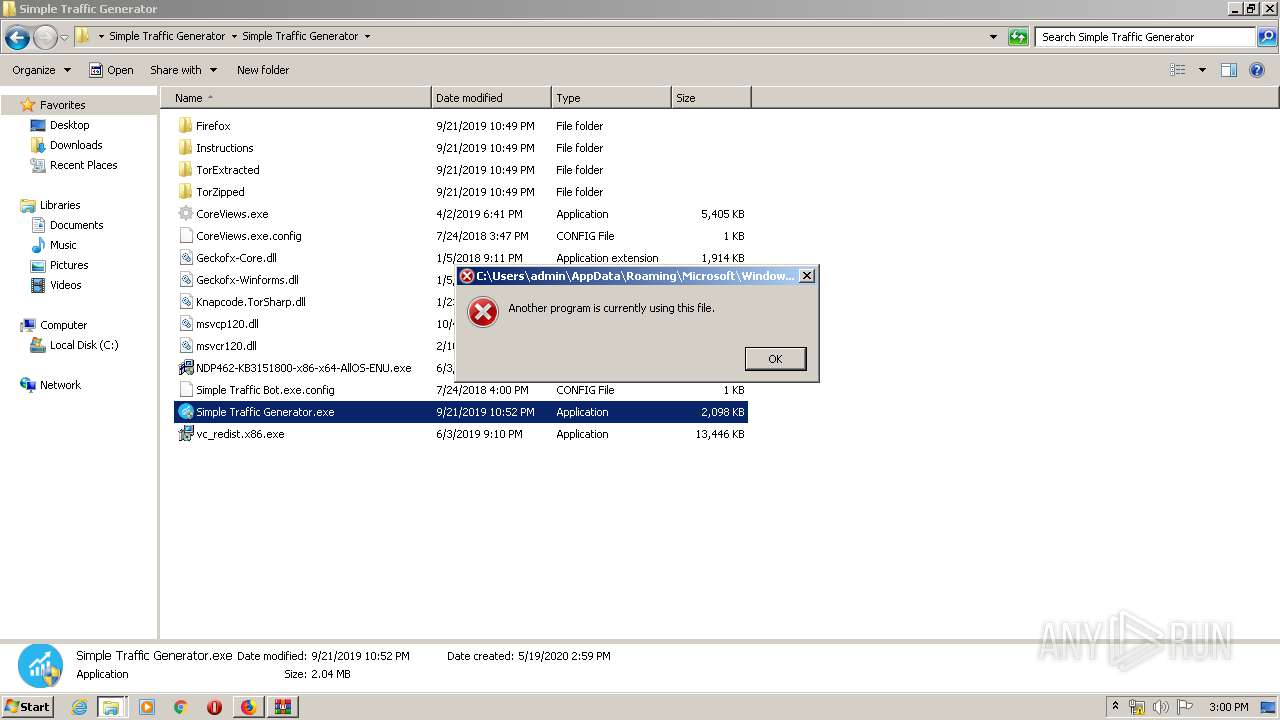This screenshot has height=720, width=1280.
Task: Click the magnifier search icon
Action: pyautogui.click(x=1266, y=37)
